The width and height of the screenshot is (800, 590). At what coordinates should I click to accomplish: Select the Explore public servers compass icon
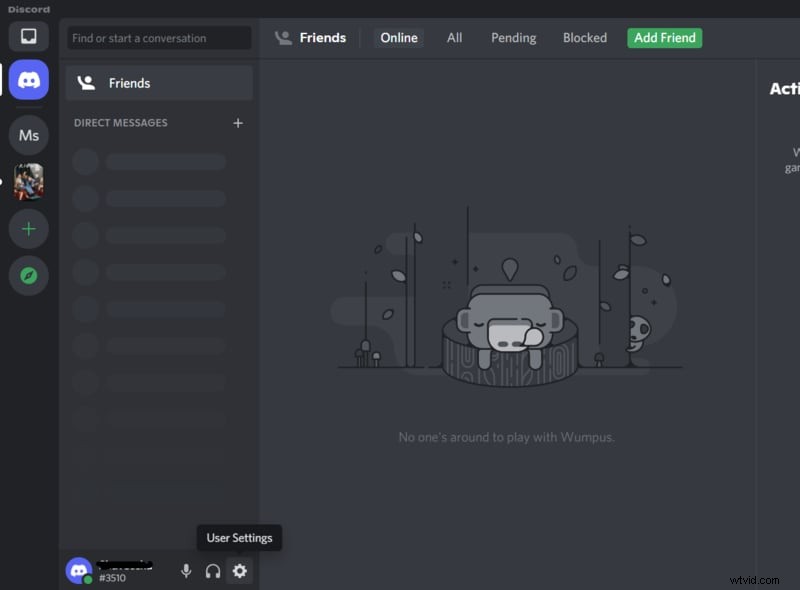(28, 276)
